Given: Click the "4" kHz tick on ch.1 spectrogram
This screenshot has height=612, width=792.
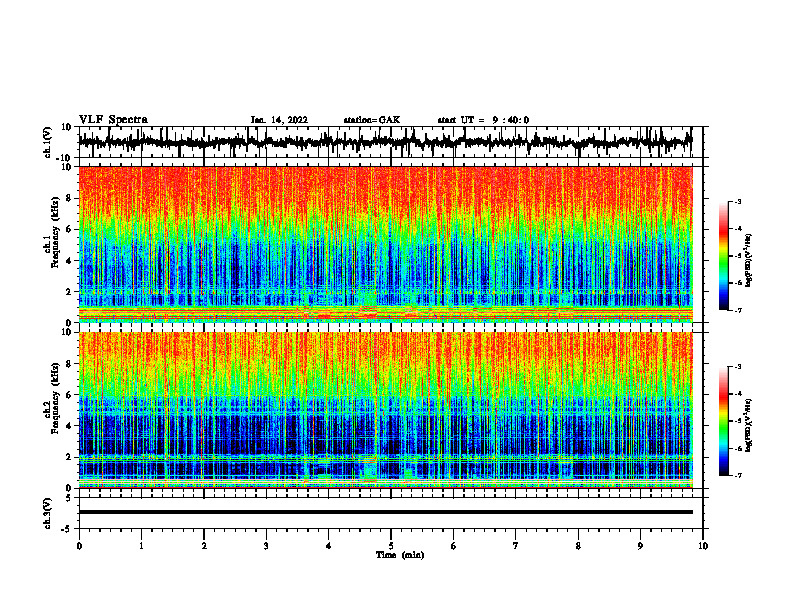Looking at the screenshot, I should tap(70, 261).
